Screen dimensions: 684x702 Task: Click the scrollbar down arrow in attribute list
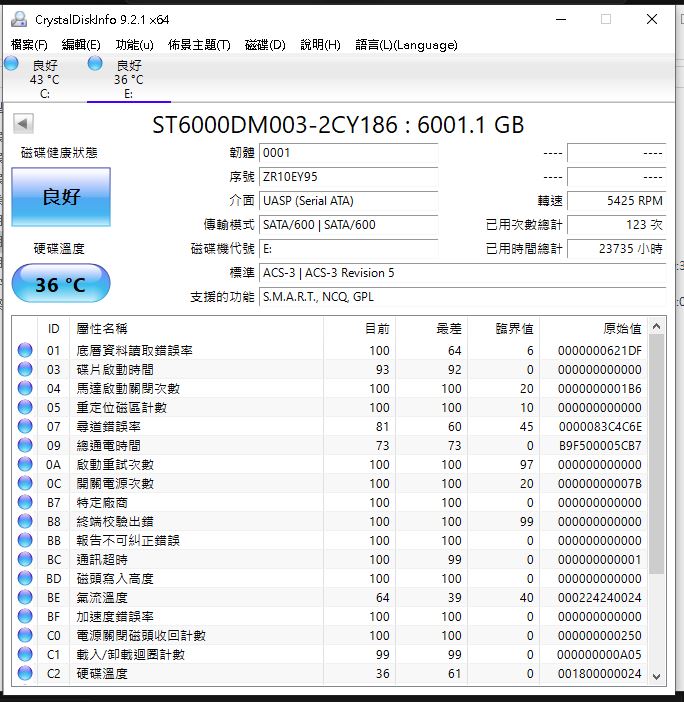point(657,676)
